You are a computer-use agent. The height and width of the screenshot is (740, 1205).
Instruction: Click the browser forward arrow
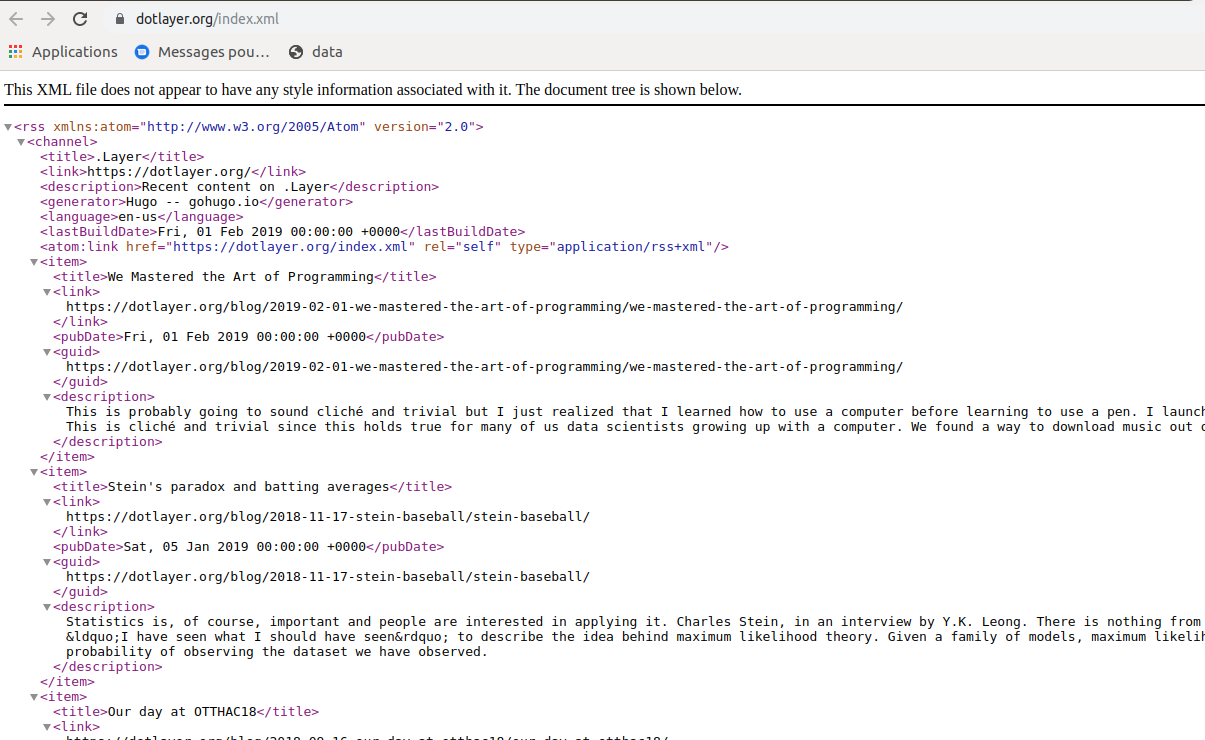(x=48, y=19)
